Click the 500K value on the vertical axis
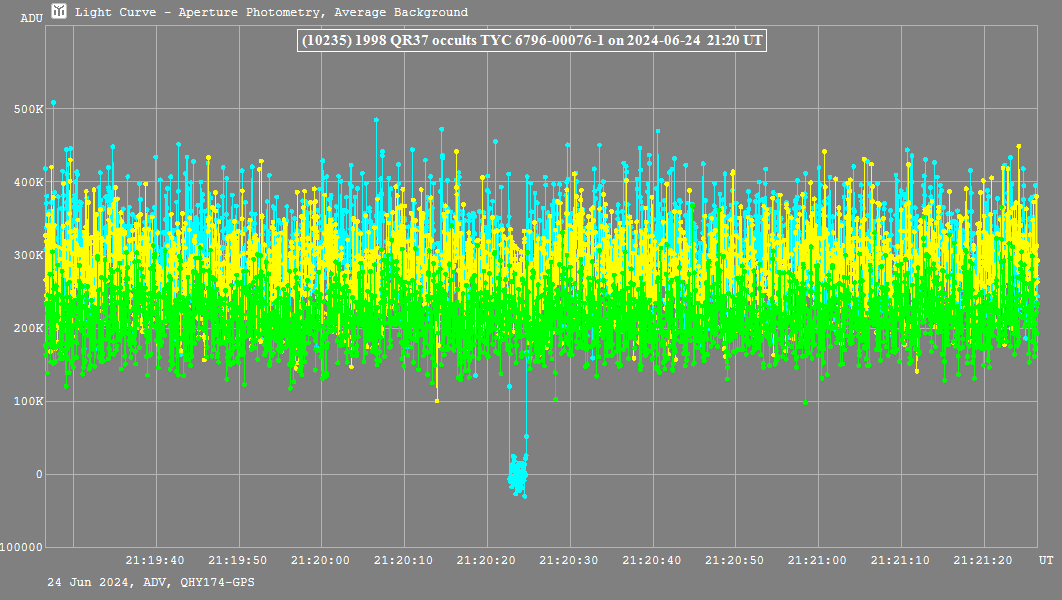This screenshot has height=600, width=1062. 27,109
